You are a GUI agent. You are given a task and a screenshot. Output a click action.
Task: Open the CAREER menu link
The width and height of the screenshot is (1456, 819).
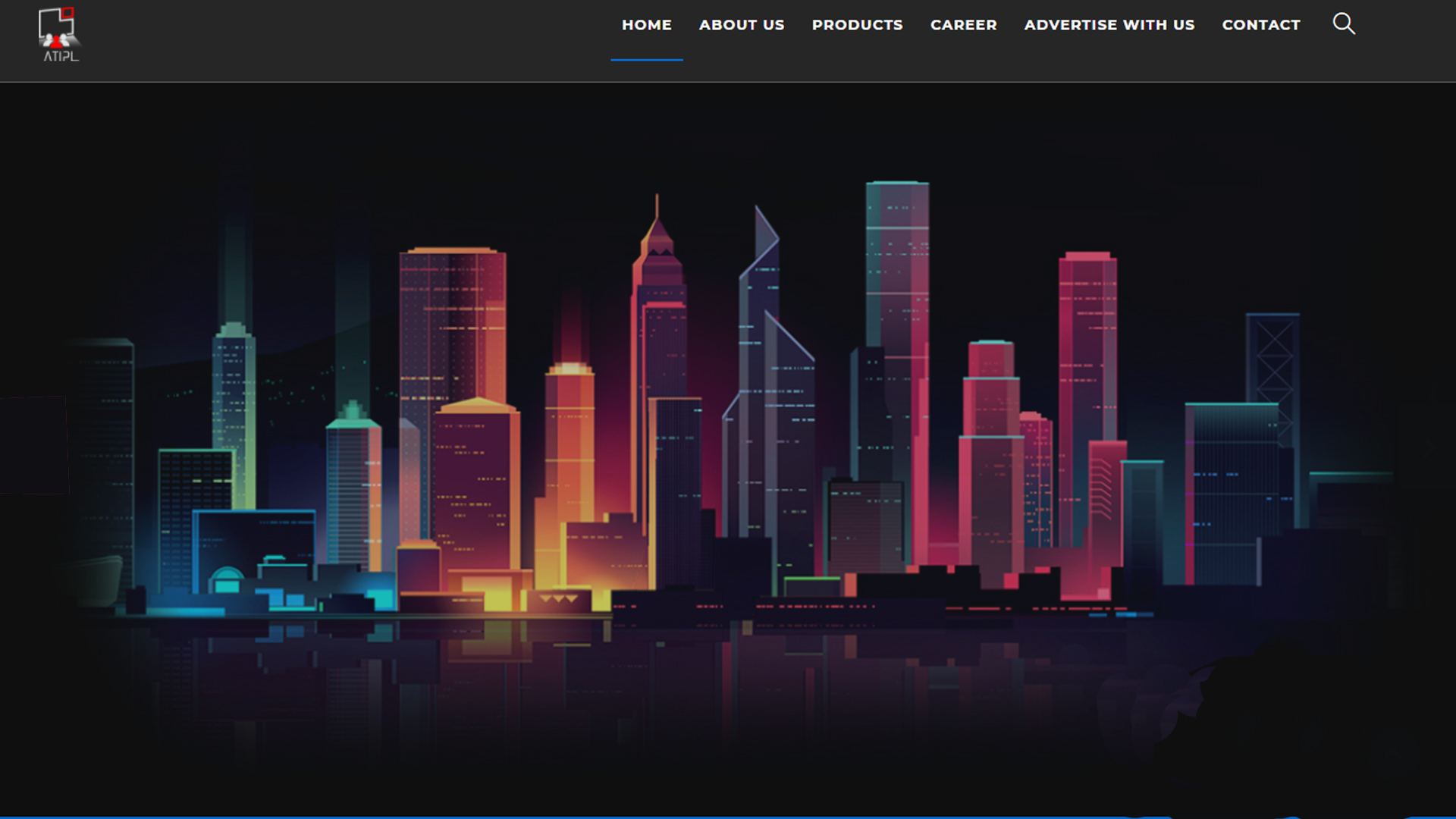[x=964, y=25]
